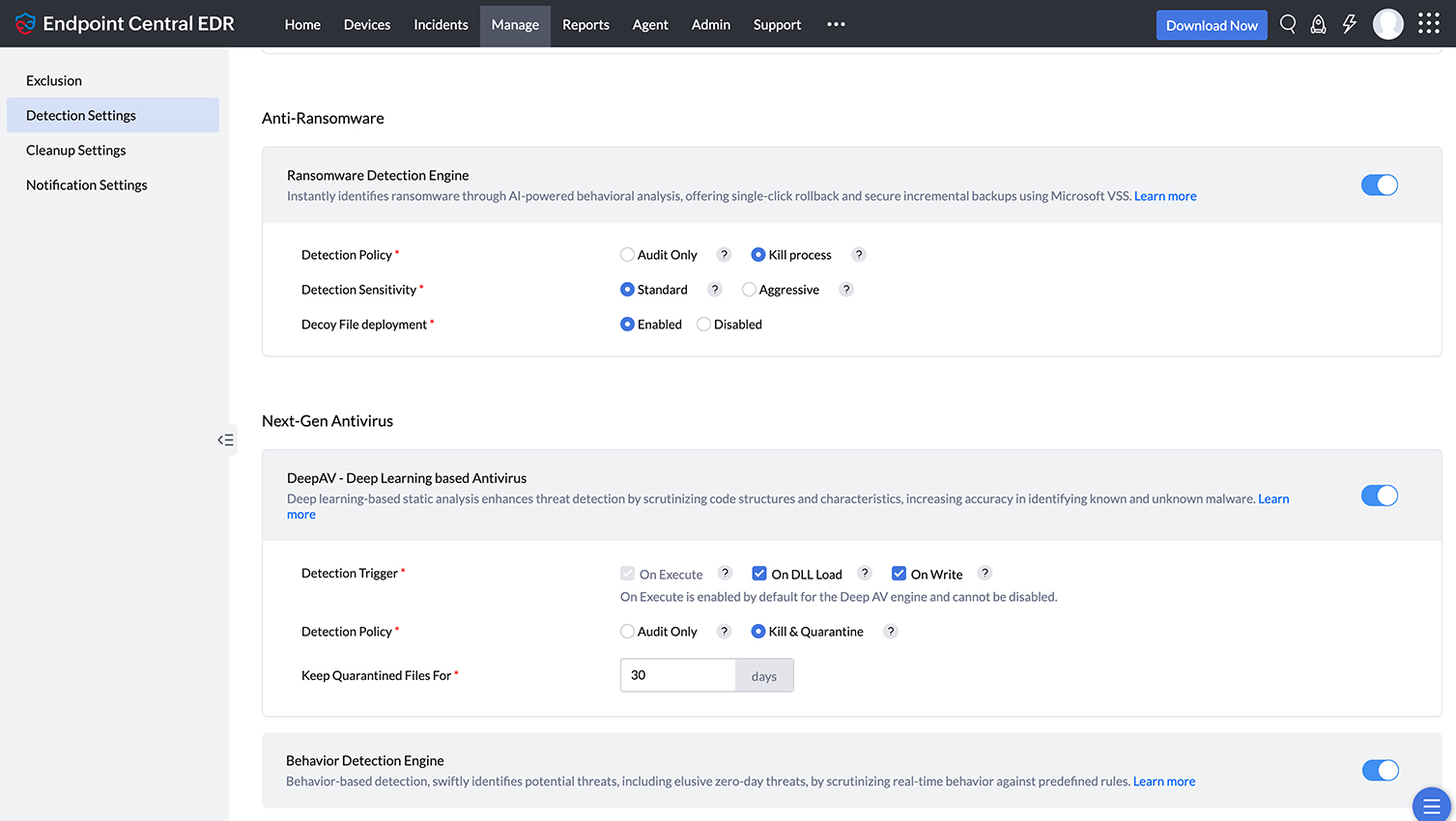
Task: Open the search magnifier icon
Action: tap(1288, 24)
